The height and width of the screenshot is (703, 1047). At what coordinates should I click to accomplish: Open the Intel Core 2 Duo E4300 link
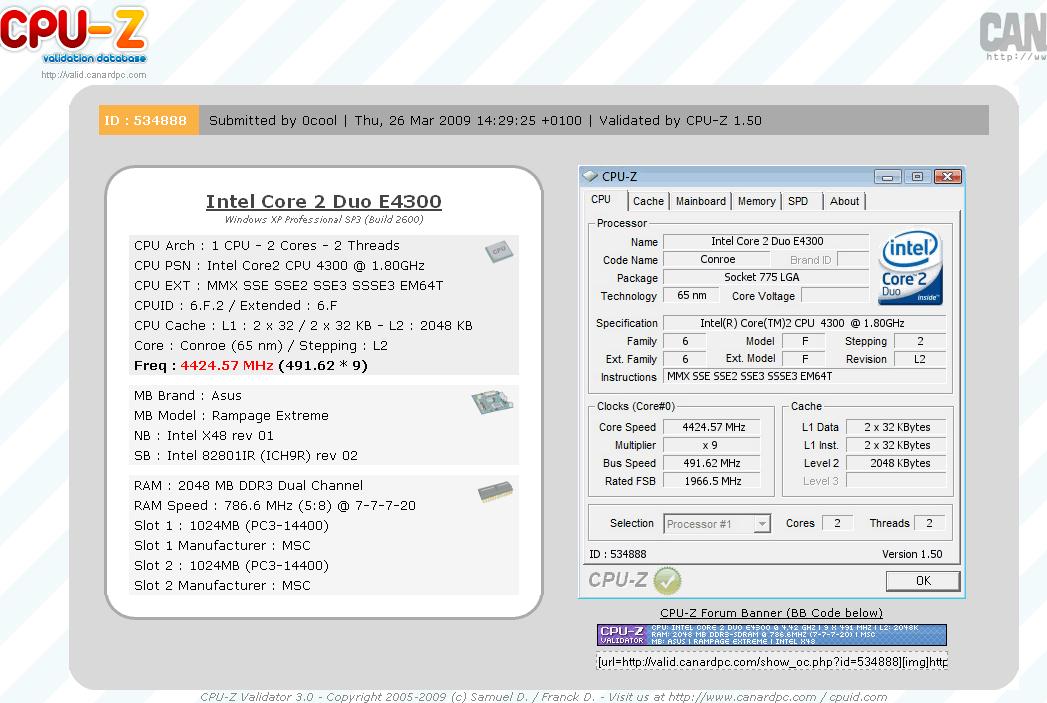[323, 201]
